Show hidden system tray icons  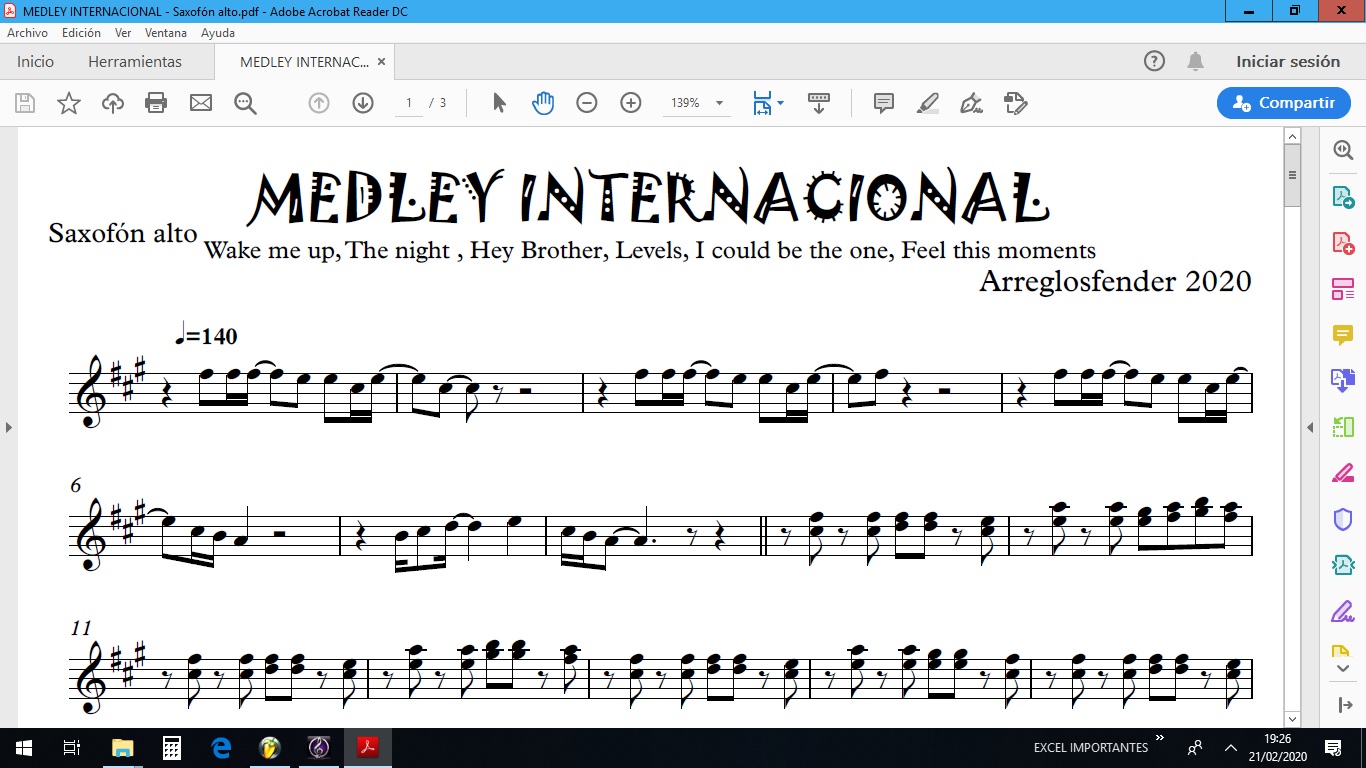[x=1229, y=748]
